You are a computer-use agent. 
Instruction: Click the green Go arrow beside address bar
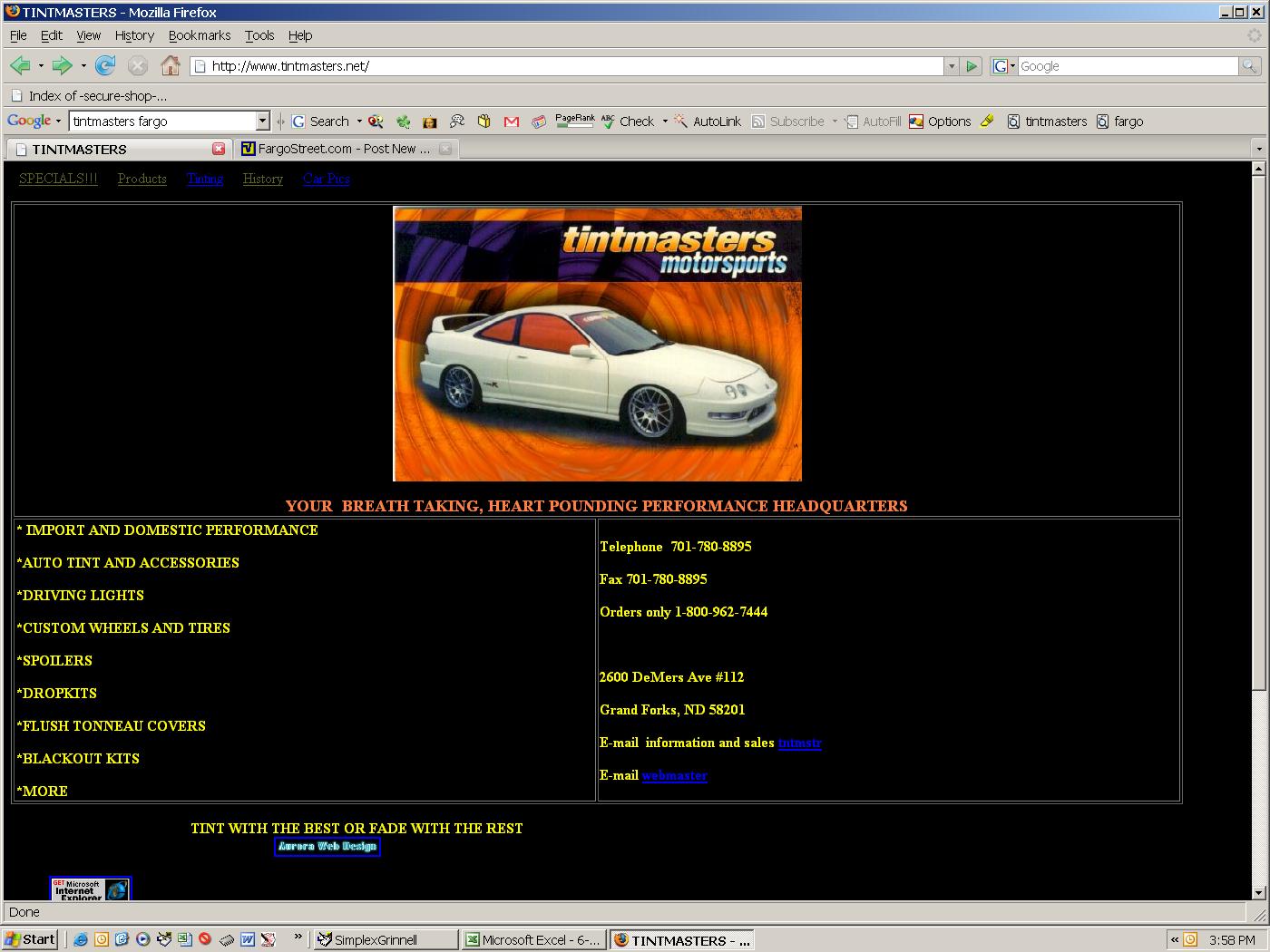tap(972, 66)
